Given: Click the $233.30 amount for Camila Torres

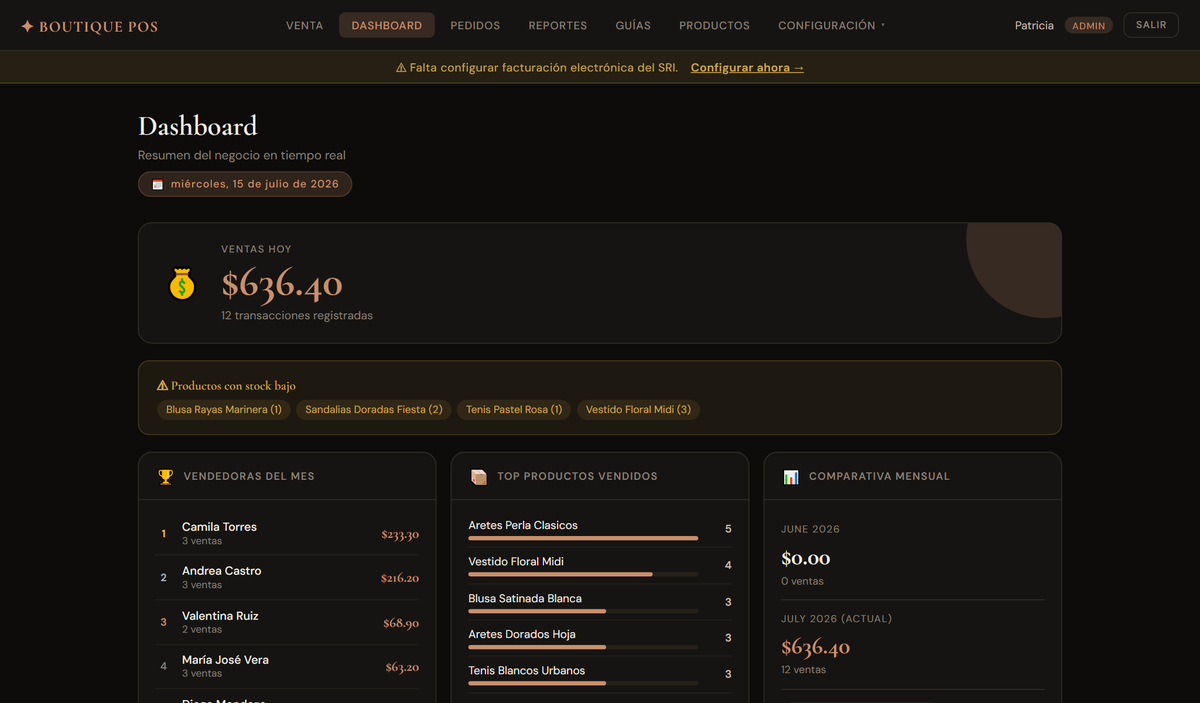Looking at the screenshot, I should 400,534.
